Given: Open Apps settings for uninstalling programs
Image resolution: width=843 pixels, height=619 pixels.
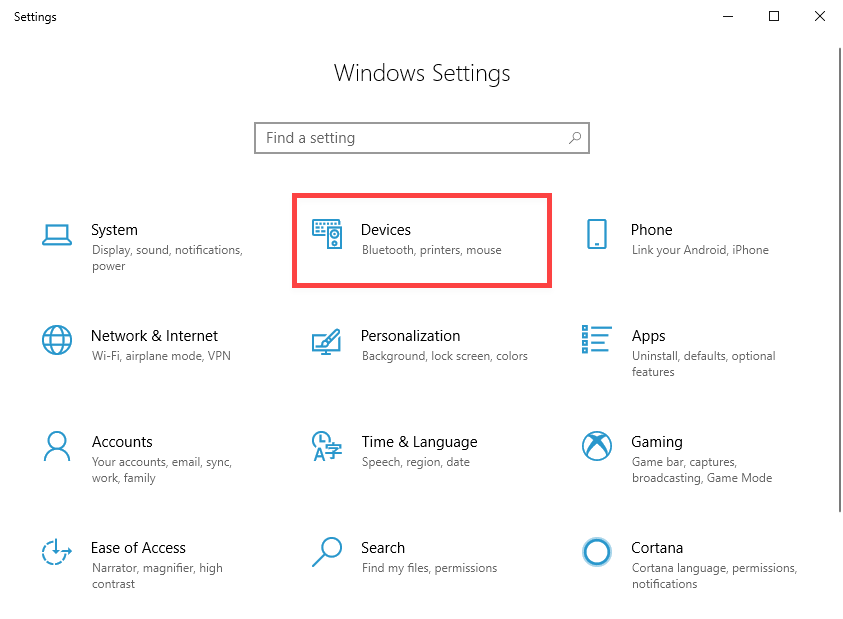Looking at the screenshot, I should [648, 336].
